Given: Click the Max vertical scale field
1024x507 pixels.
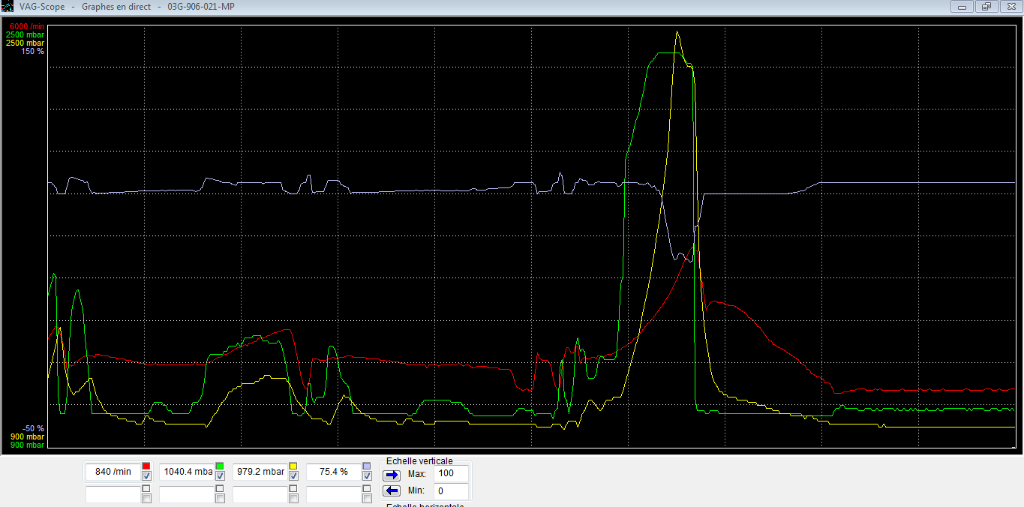Looking at the screenshot, I should coord(452,474).
